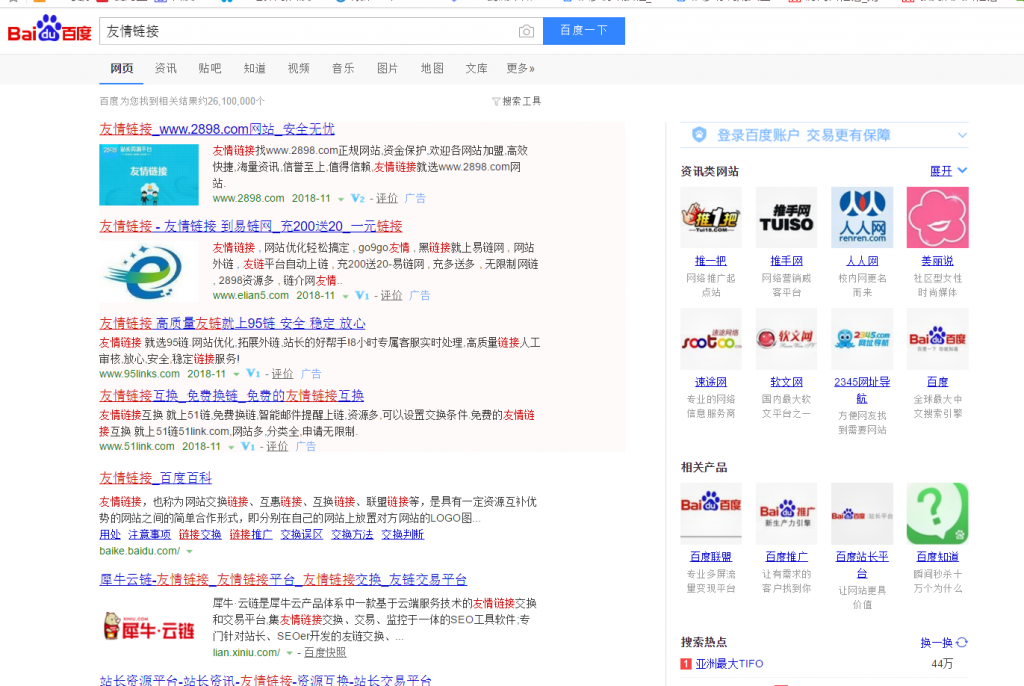The height and width of the screenshot is (686, 1024).
Task: Select the 音乐 tab
Action: tap(343, 68)
